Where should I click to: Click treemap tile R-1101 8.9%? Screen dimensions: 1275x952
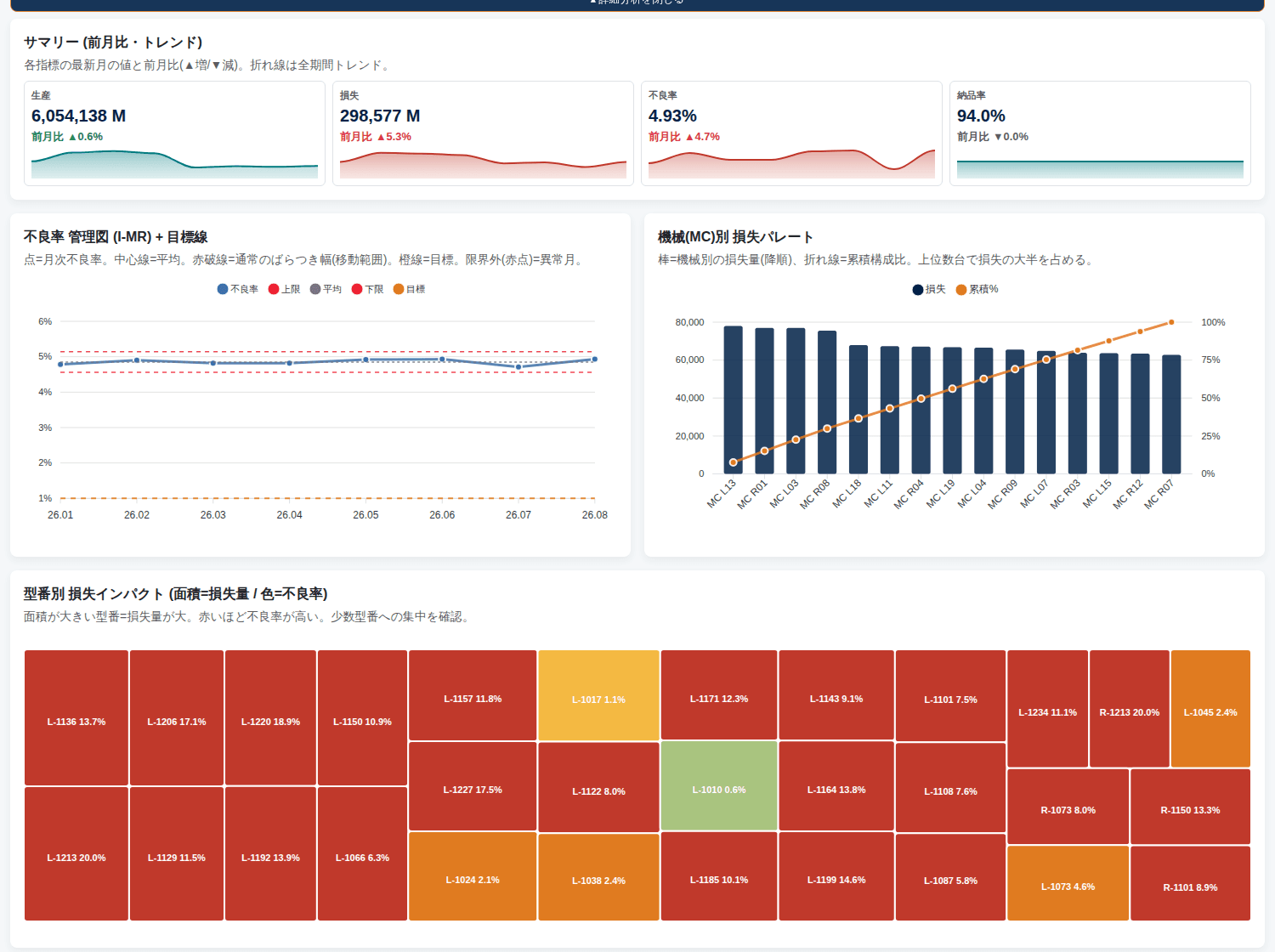click(x=1190, y=883)
